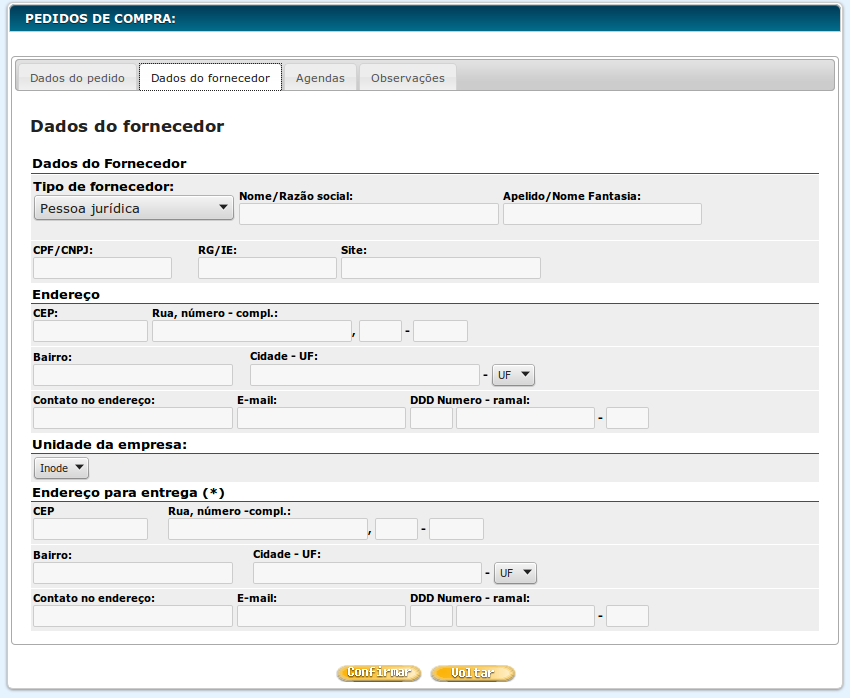
Task: Select the Dados do fornecedor tab
Action: pos(210,78)
